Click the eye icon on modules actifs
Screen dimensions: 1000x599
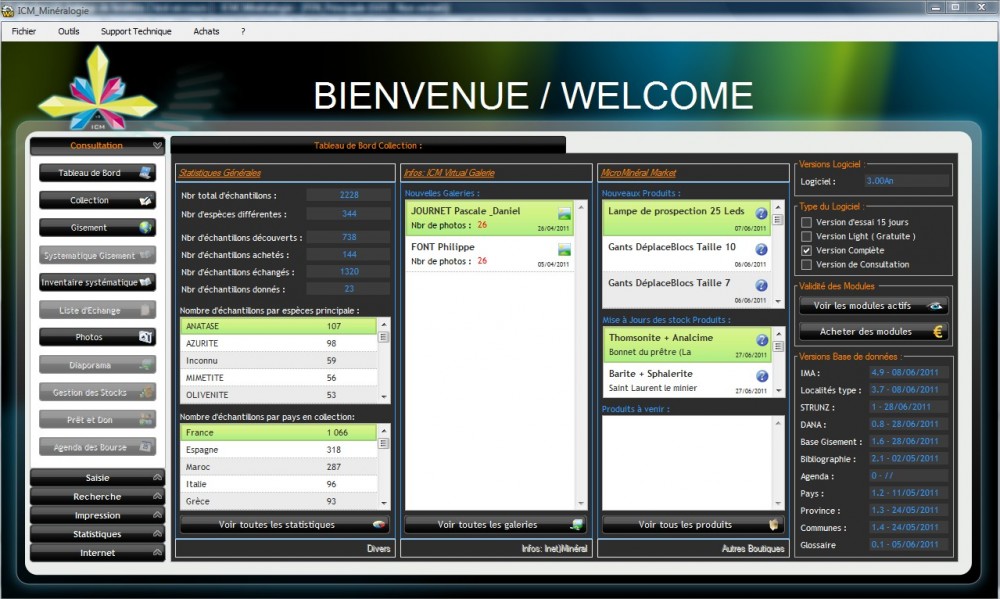936,306
